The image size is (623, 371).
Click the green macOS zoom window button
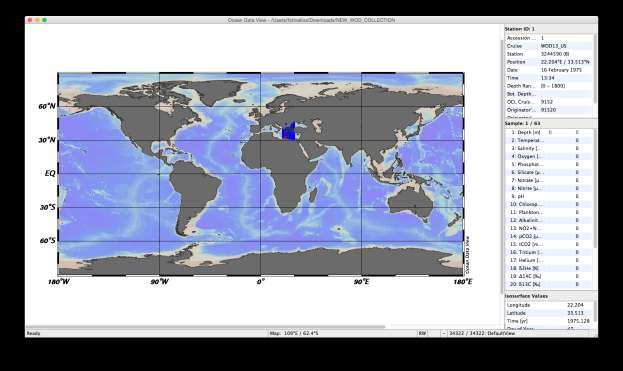44,20
